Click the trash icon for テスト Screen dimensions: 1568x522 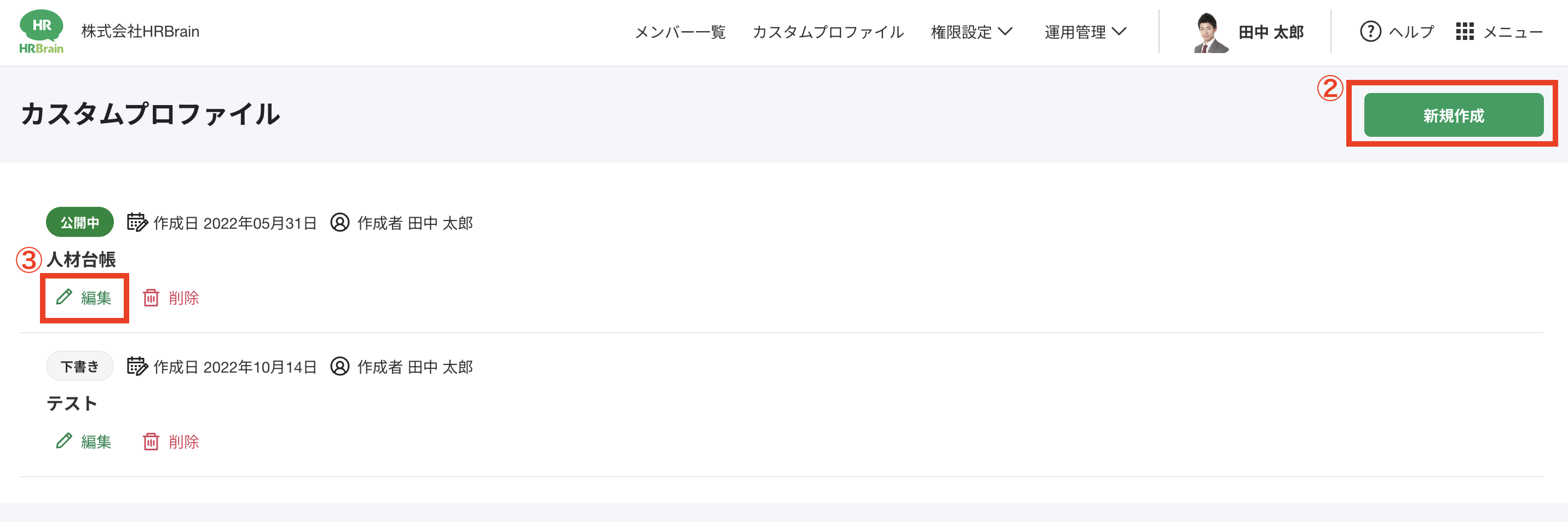point(151,441)
